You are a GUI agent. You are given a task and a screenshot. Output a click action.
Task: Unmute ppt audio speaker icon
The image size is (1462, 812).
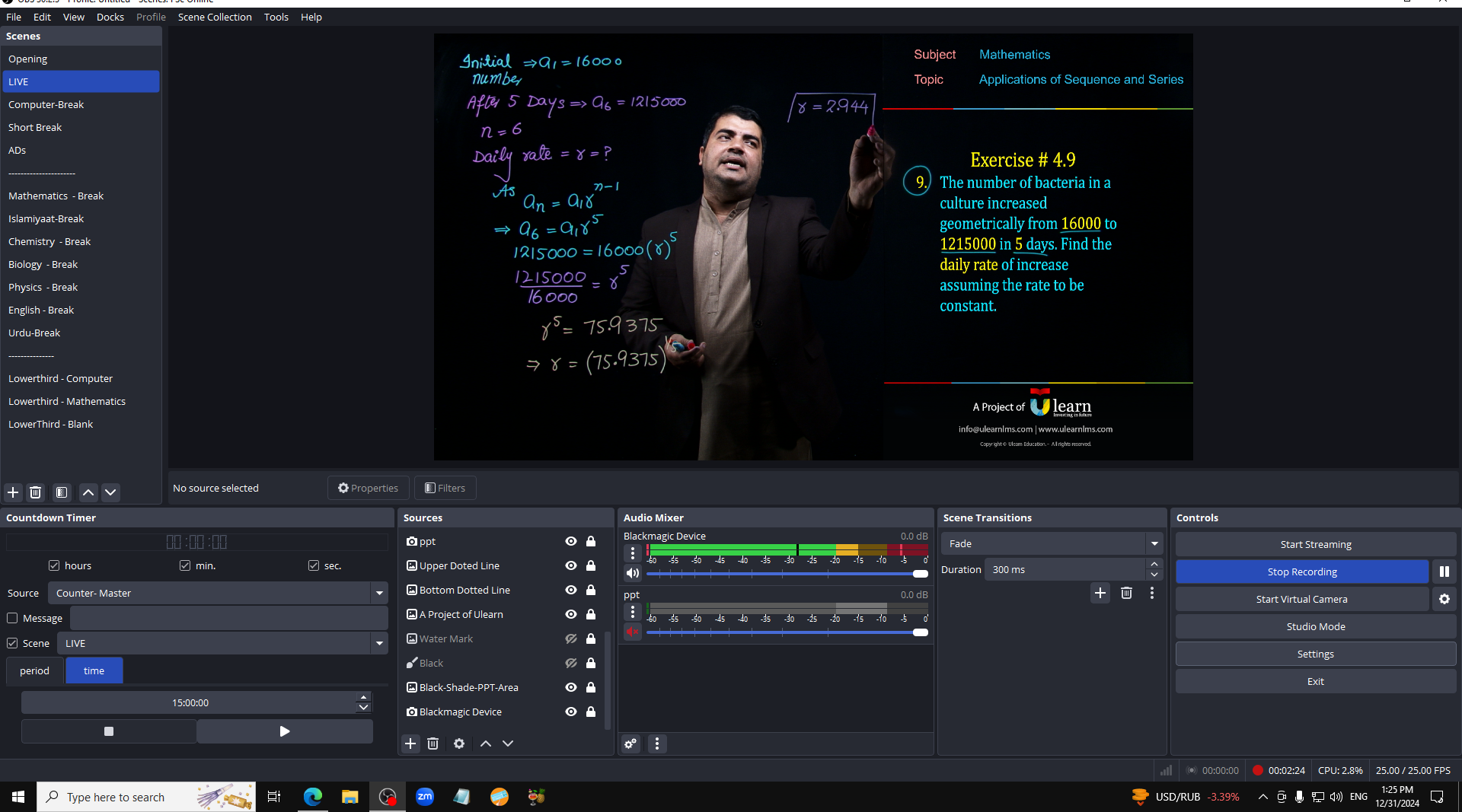pyautogui.click(x=633, y=632)
